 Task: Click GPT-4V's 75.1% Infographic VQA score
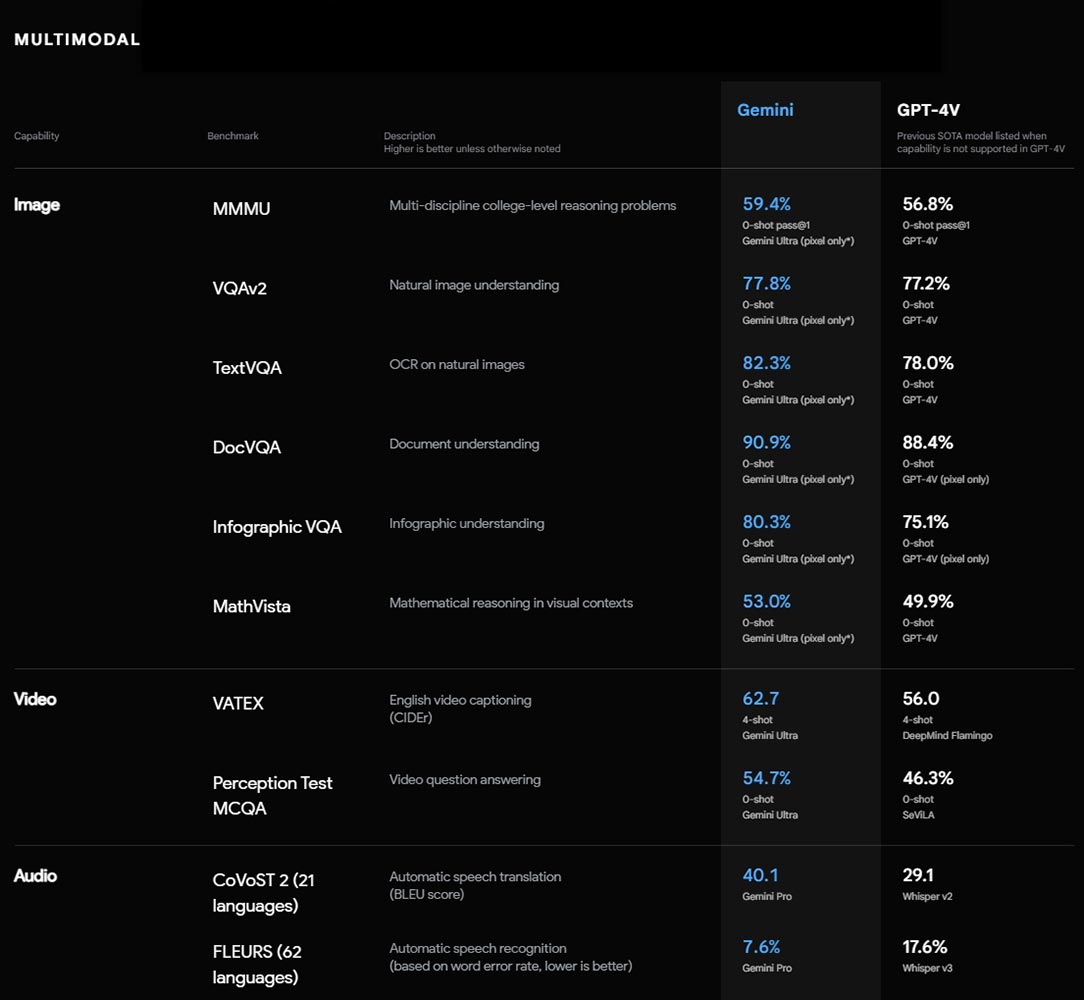(925, 522)
